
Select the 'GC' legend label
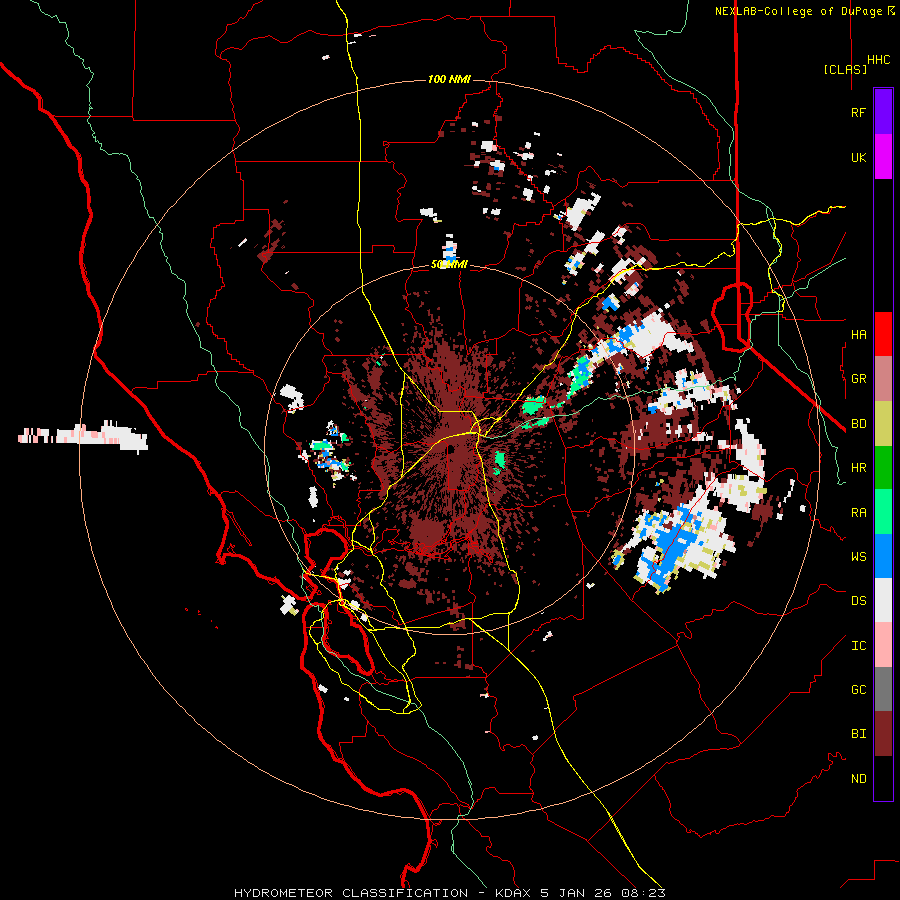(858, 690)
